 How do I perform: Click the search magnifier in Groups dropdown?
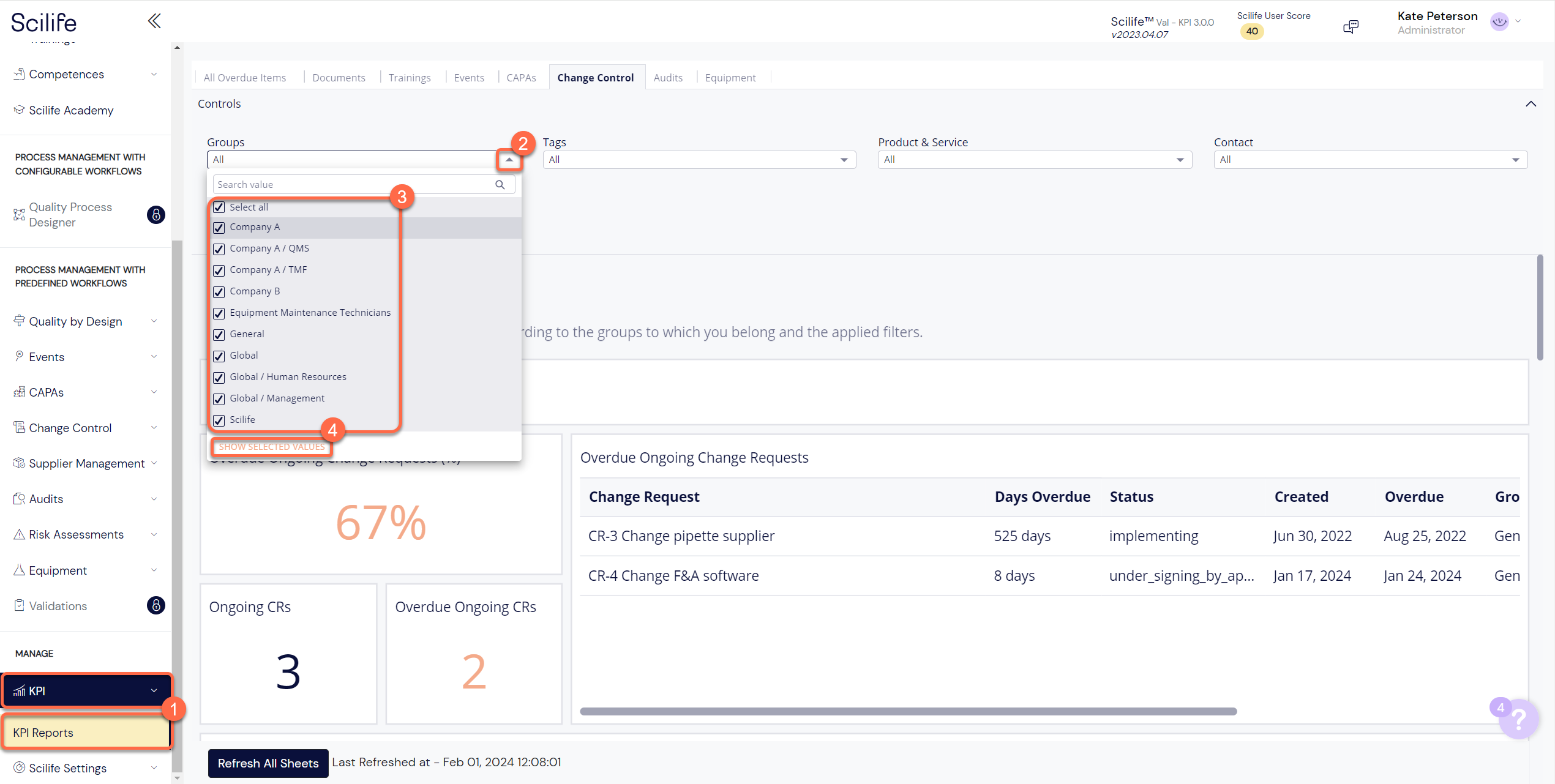pyautogui.click(x=500, y=184)
